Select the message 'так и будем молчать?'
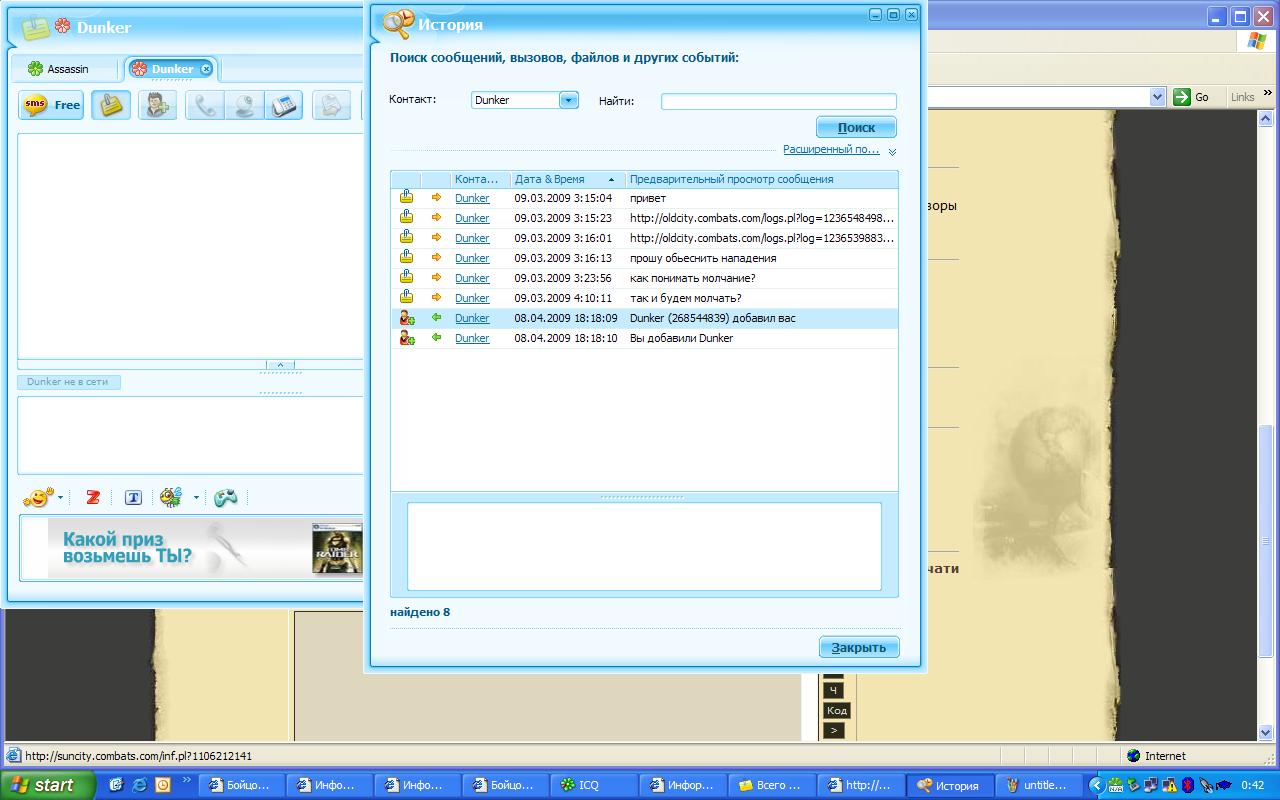The height and width of the screenshot is (800, 1280). point(686,298)
